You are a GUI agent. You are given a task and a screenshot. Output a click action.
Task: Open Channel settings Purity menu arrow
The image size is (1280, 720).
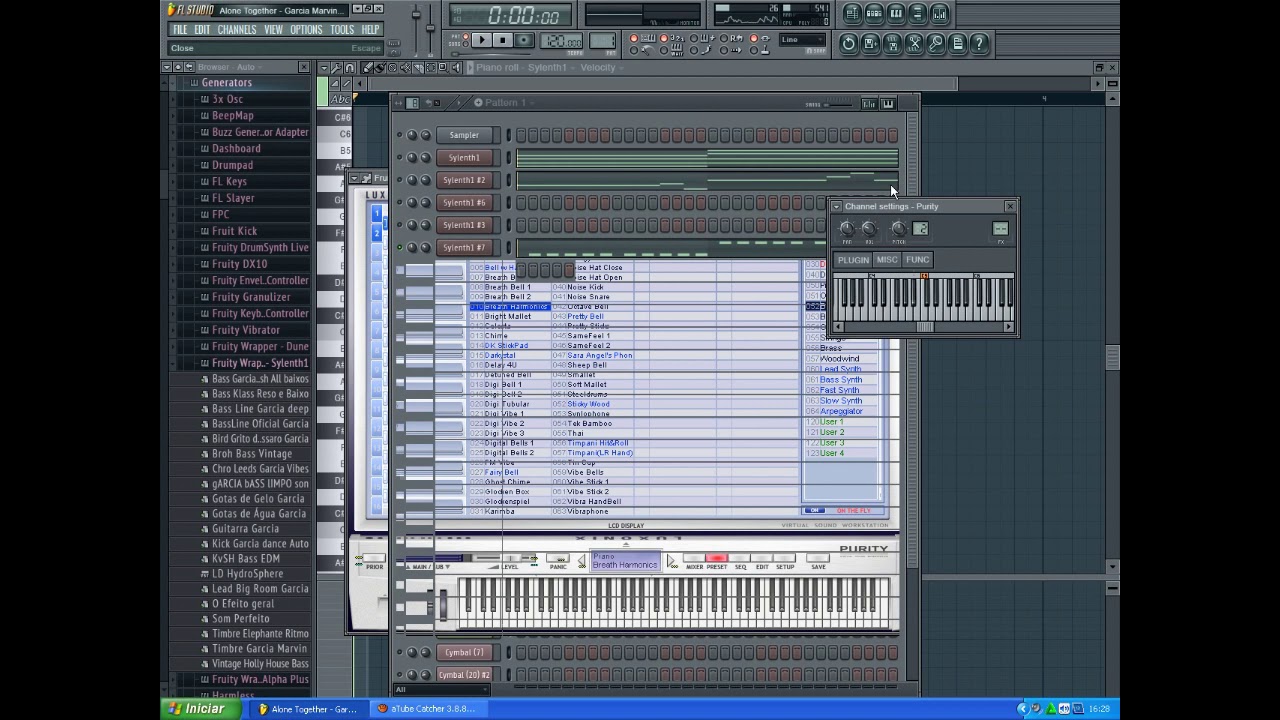[836, 206]
